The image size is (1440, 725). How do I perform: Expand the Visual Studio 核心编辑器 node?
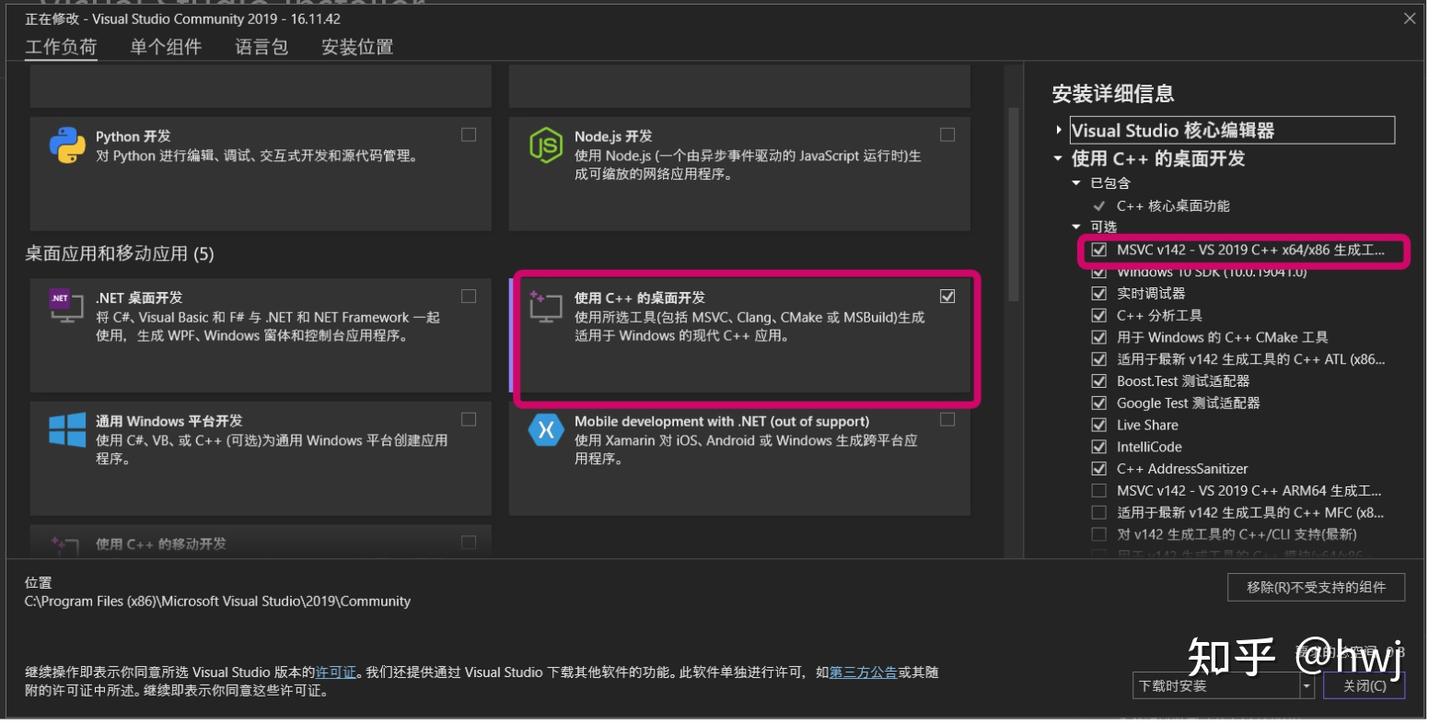1059,130
